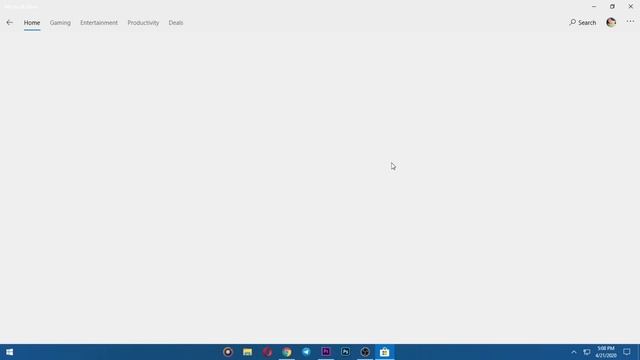
Task: Open the taskbar clock and date
Action: coord(606,352)
